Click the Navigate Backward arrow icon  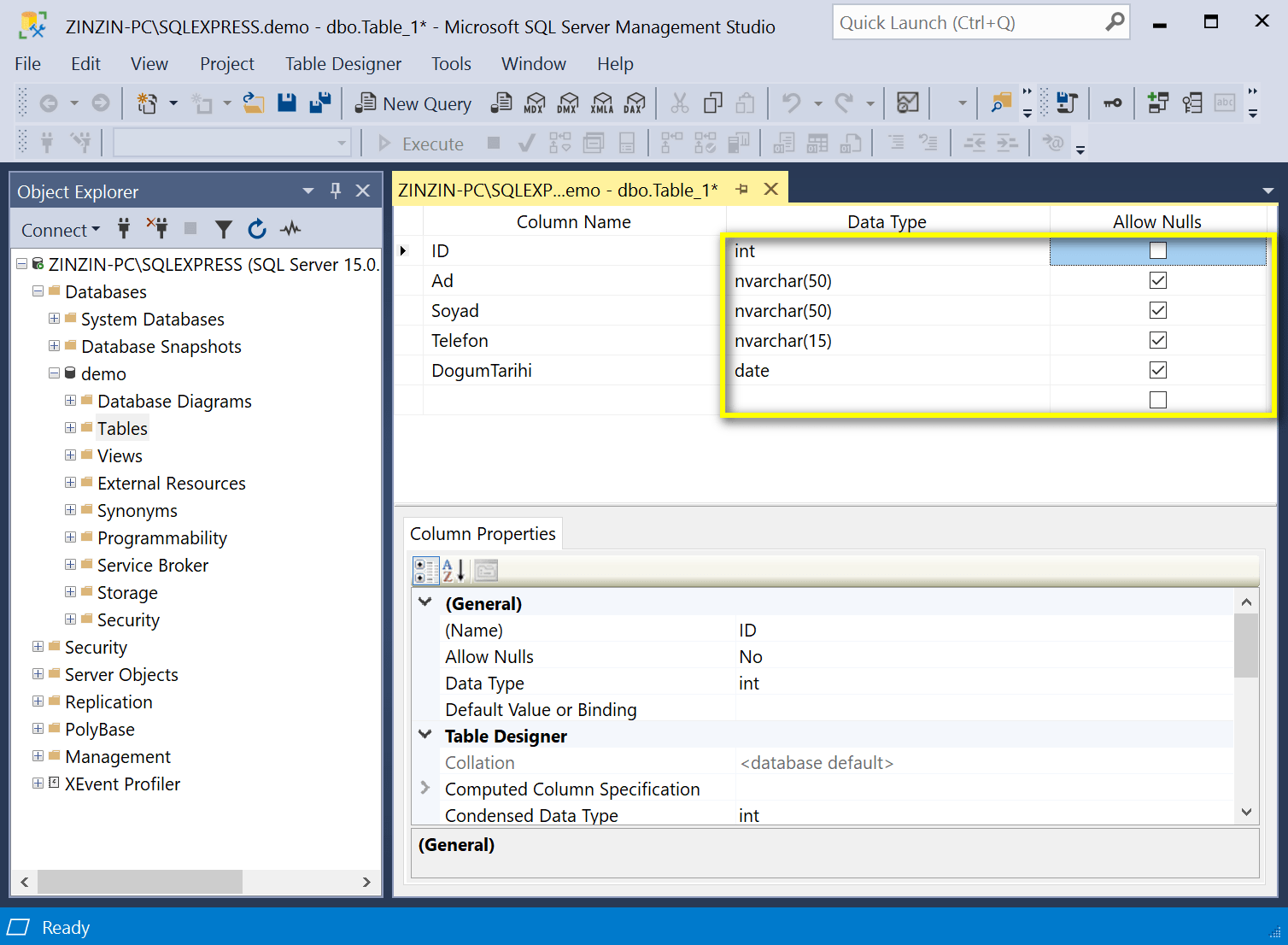[49, 103]
